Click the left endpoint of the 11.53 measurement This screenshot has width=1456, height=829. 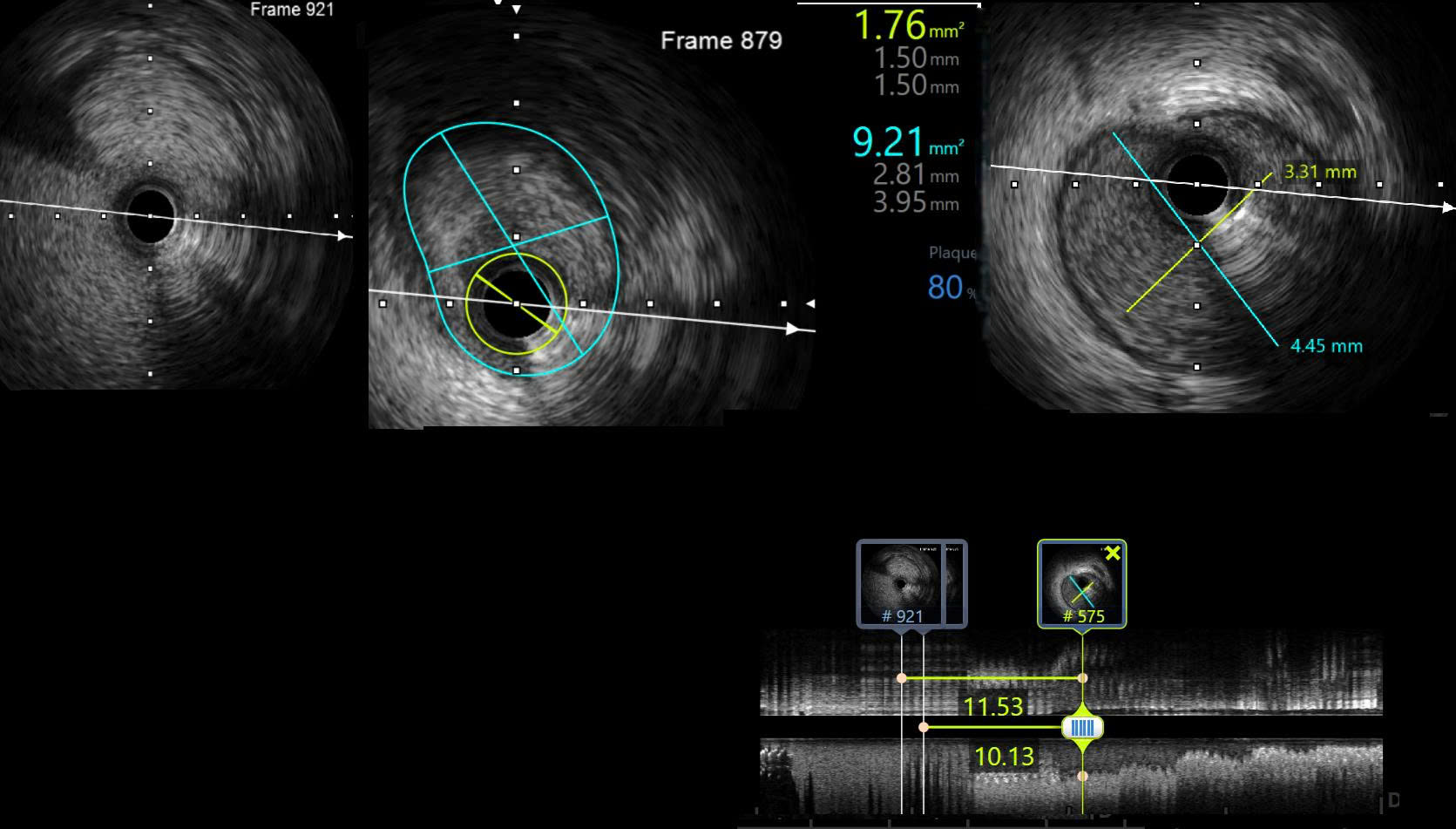point(902,677)
